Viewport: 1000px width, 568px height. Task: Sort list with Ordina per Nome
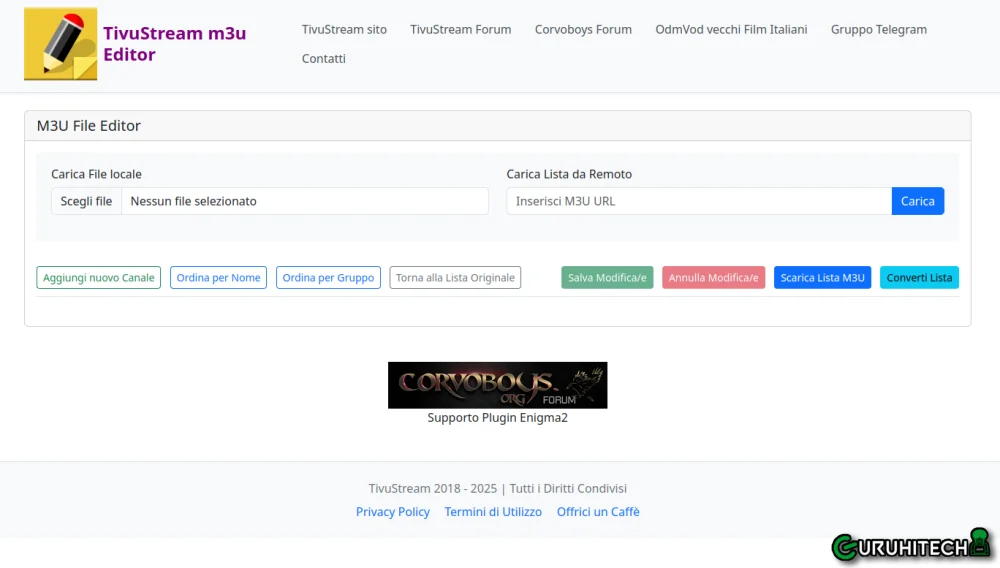click(218, 277)
